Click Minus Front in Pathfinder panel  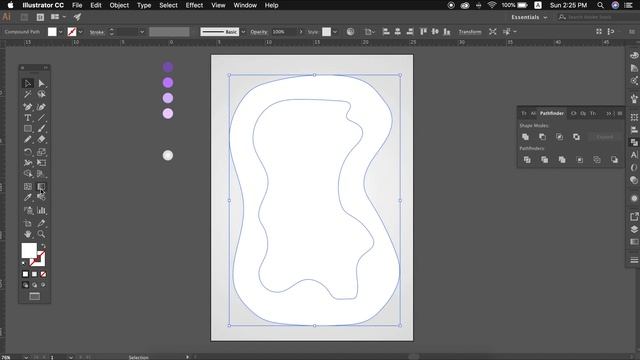tap(542, 137)
